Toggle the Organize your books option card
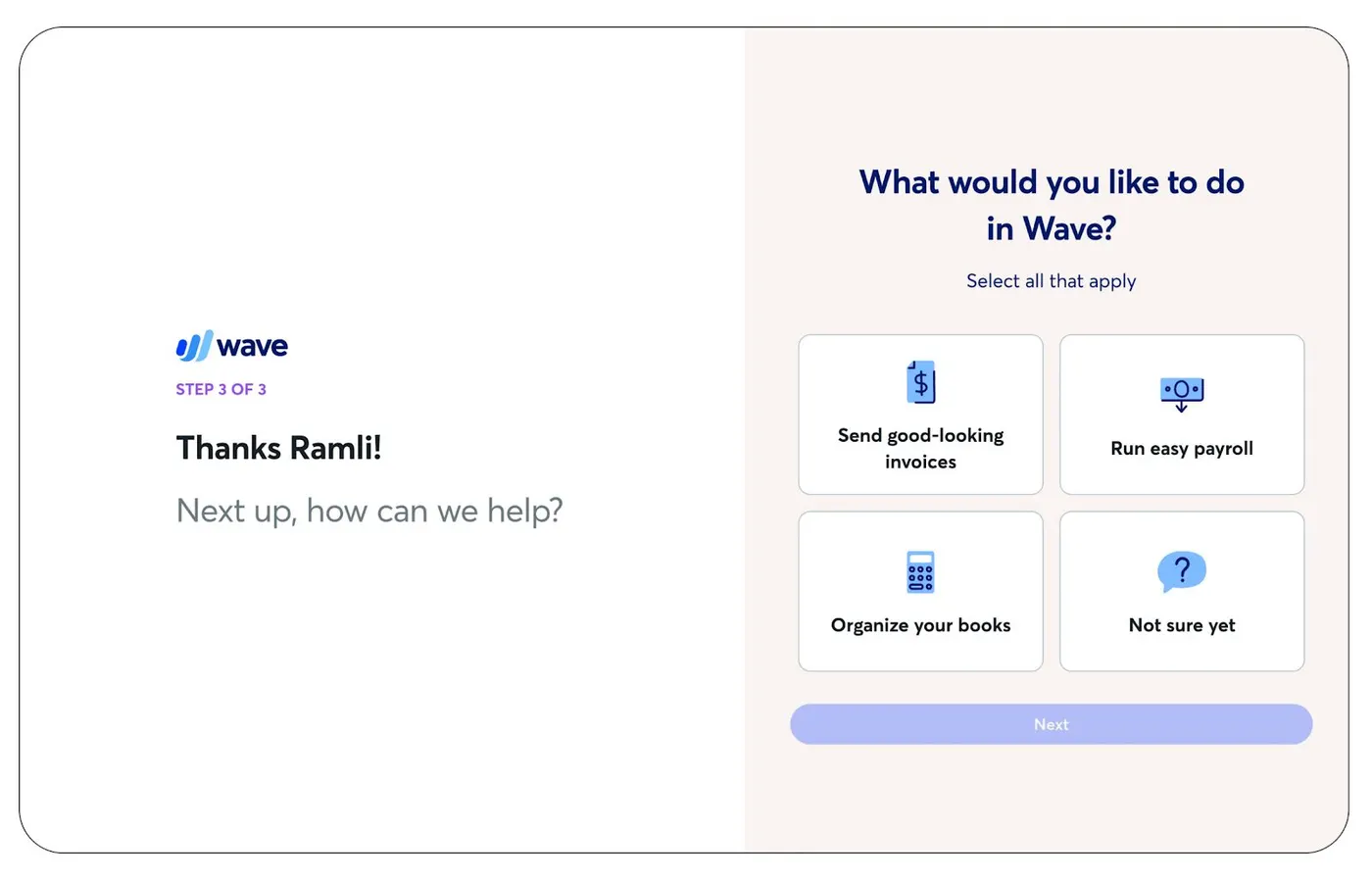This screenshot has width=1372, height=880. tap(920, 591)
